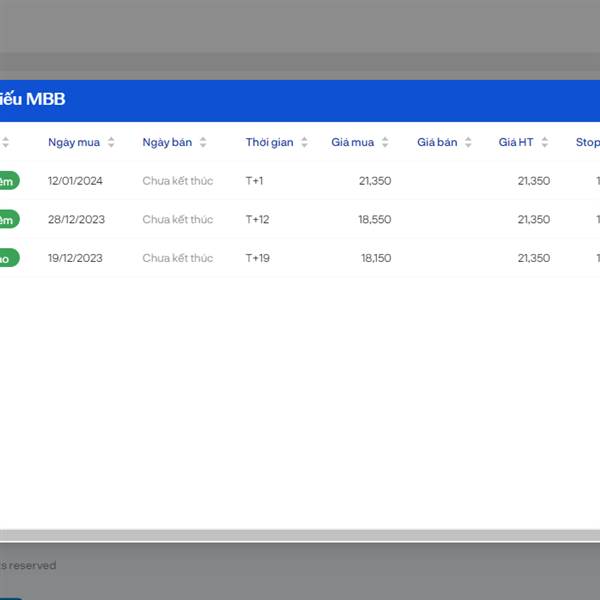Click the Stop column header
The width and height of the screenshot is (600, 600).
tap(587, 142)
